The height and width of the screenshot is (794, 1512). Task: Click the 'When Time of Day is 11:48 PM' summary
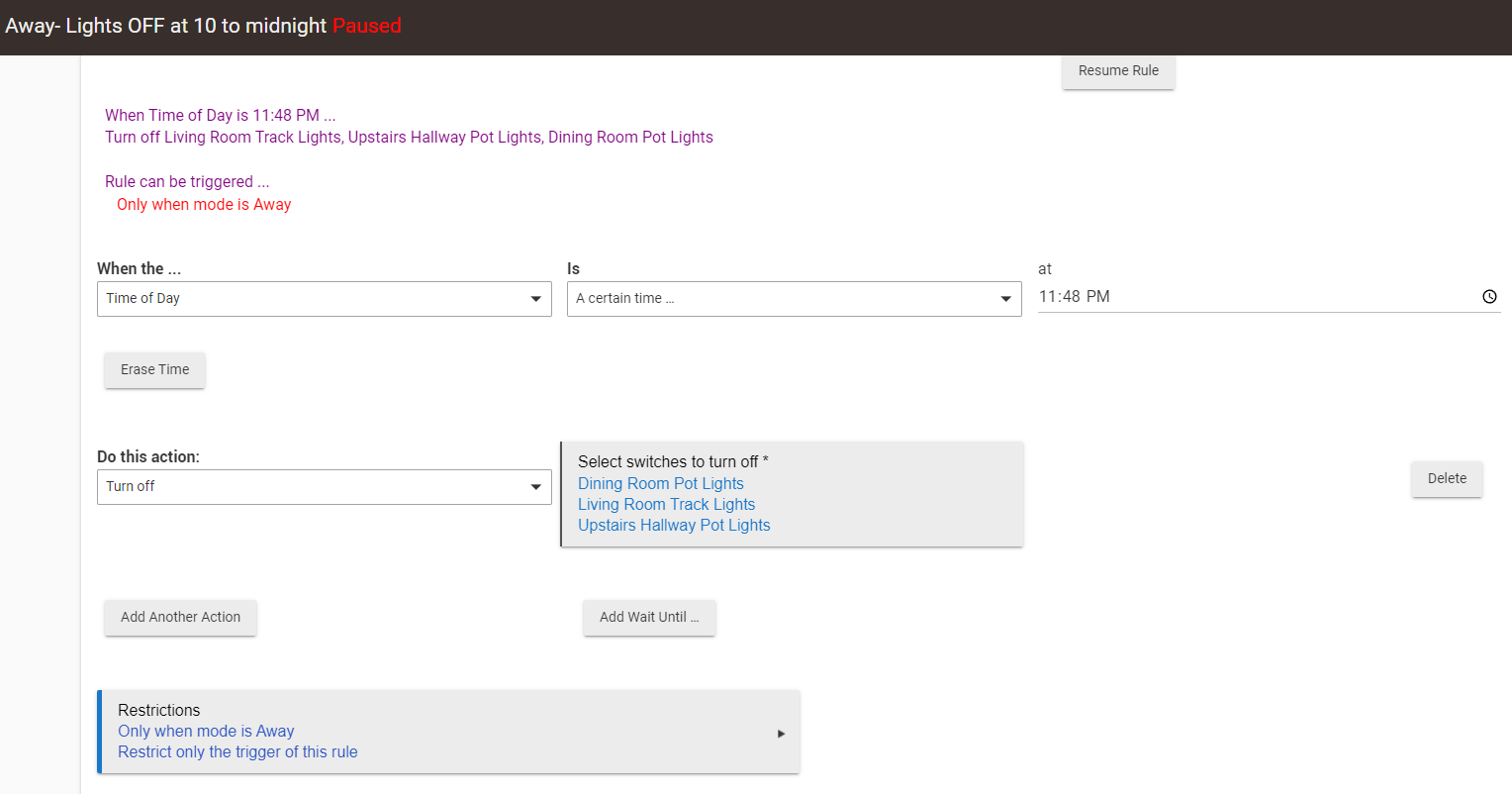(x=220, y=116)
